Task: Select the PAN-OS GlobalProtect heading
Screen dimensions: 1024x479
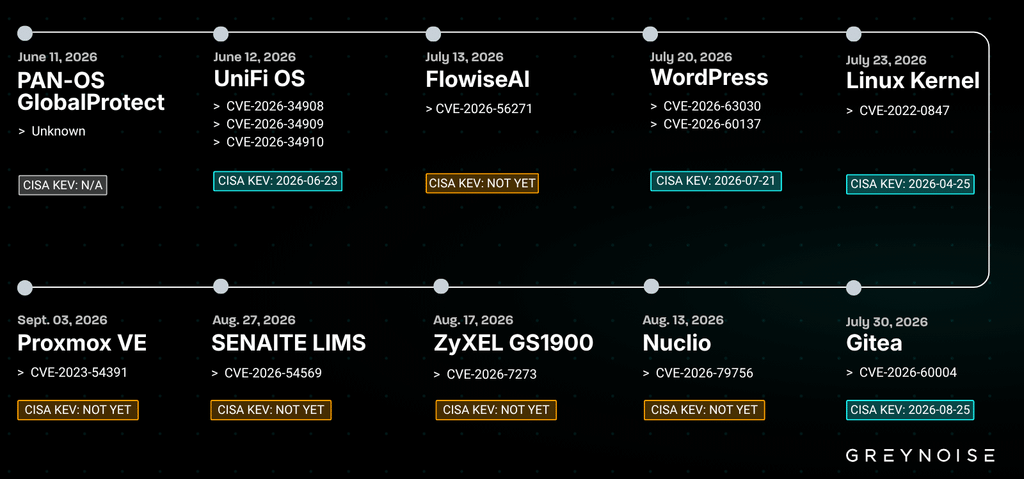Action: pyautogui.click(x=91, y=91)
